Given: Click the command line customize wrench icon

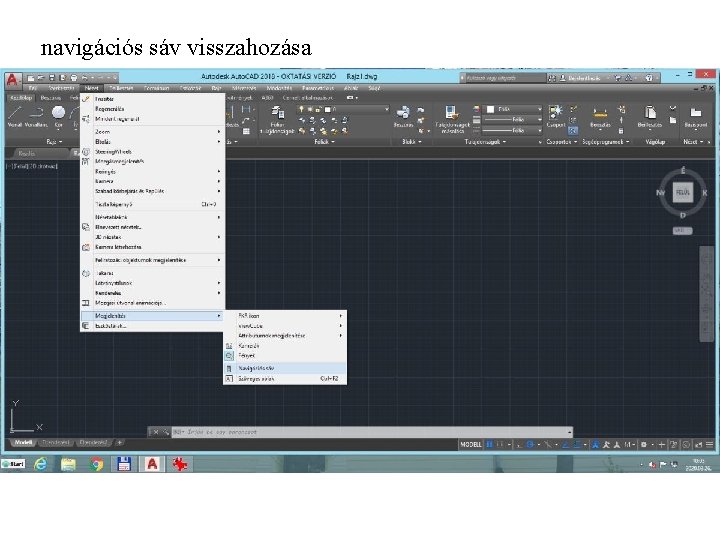Looking at the screenshot, I should tap(165, 432).
